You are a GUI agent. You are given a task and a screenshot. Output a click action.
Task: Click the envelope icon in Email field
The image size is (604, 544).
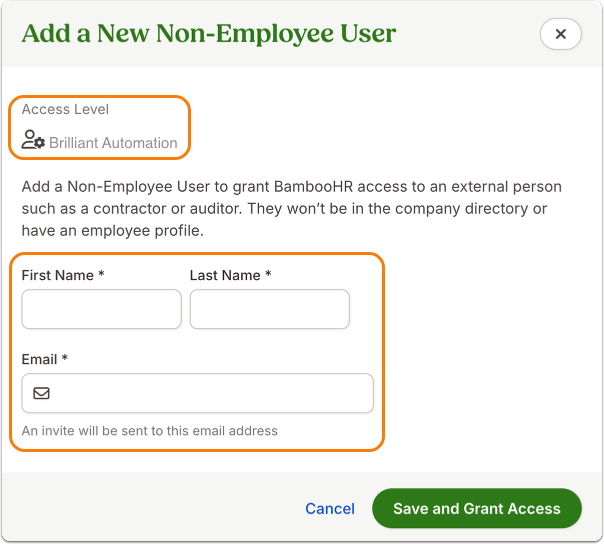coord(41,393)
